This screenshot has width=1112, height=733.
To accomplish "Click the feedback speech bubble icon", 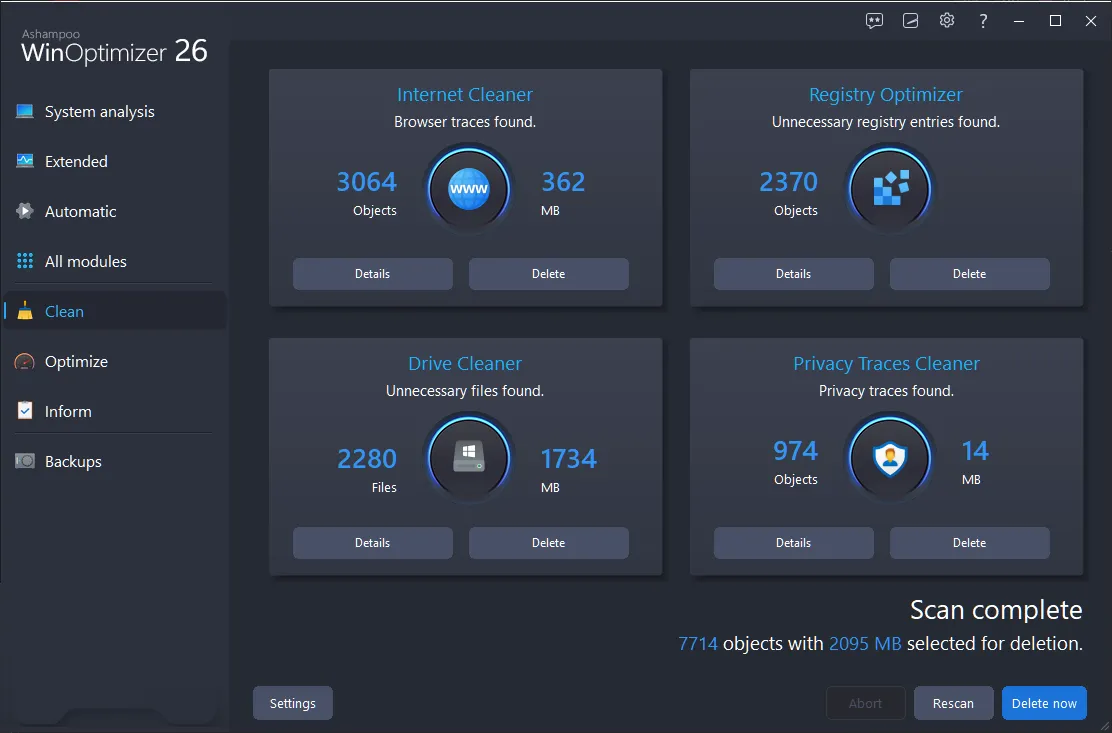I will pos(874,20).
